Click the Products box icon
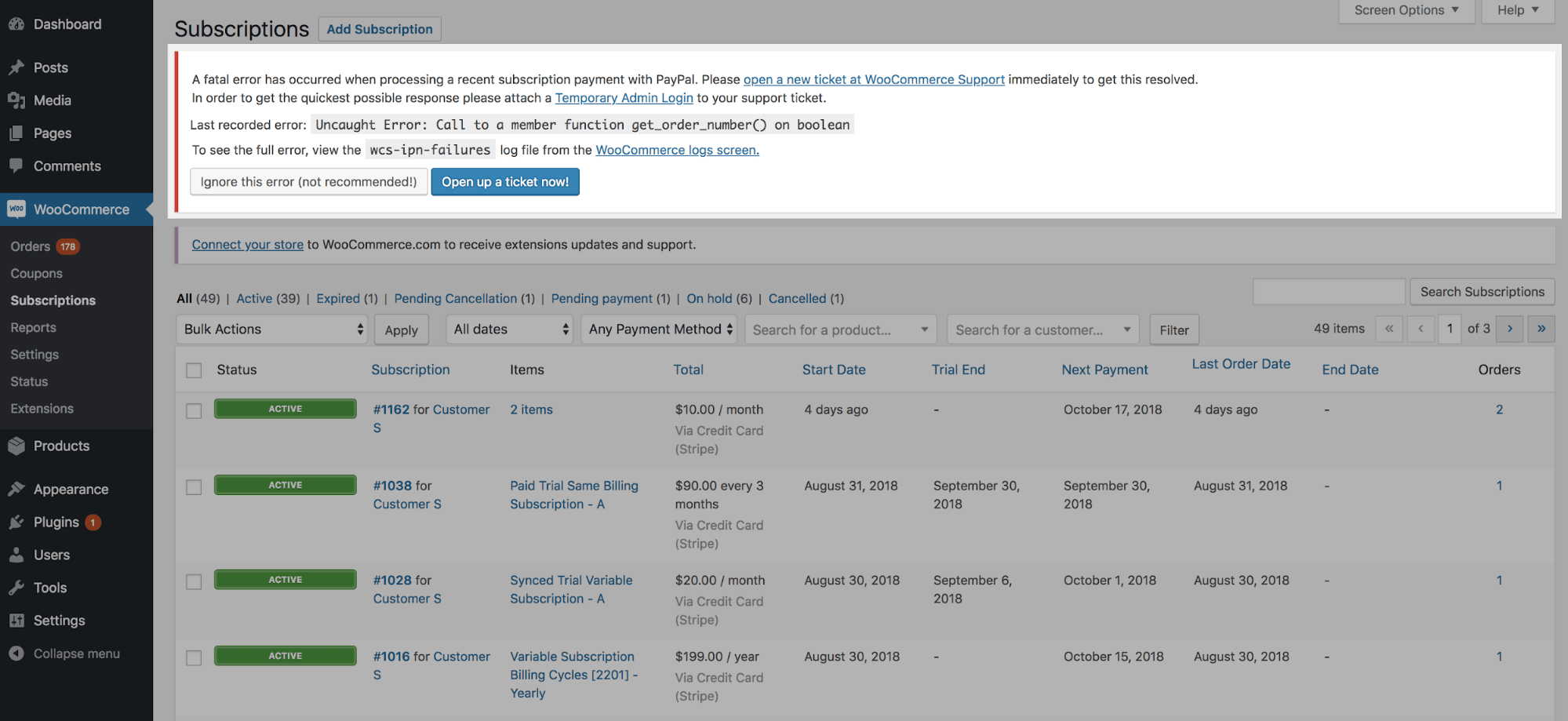This screenshot has height=721, width=1568. click(16, 446)
